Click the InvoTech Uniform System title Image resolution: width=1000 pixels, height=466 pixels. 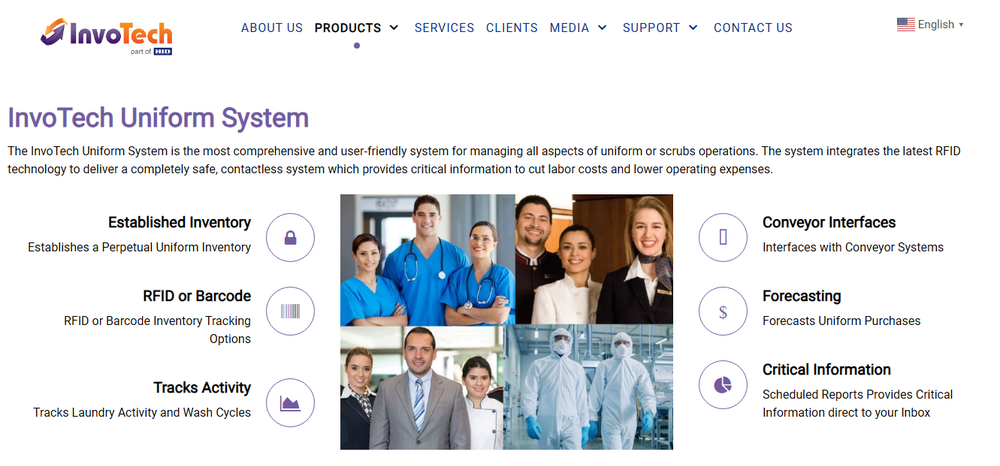click(158, 119)
